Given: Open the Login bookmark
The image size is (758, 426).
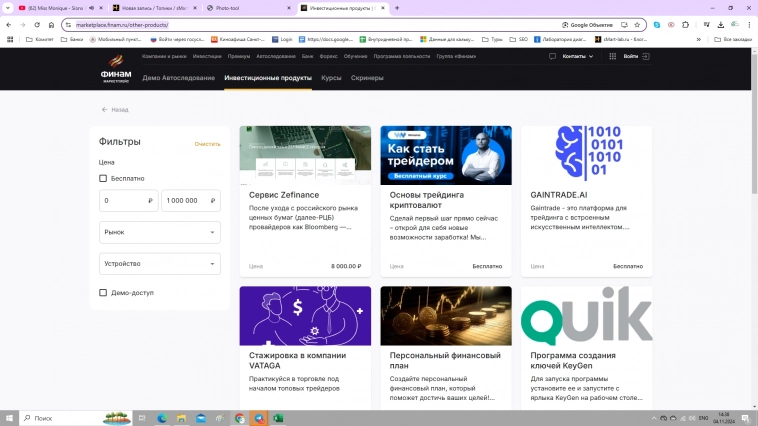Looking at the screenshot, I should point(282,39).
